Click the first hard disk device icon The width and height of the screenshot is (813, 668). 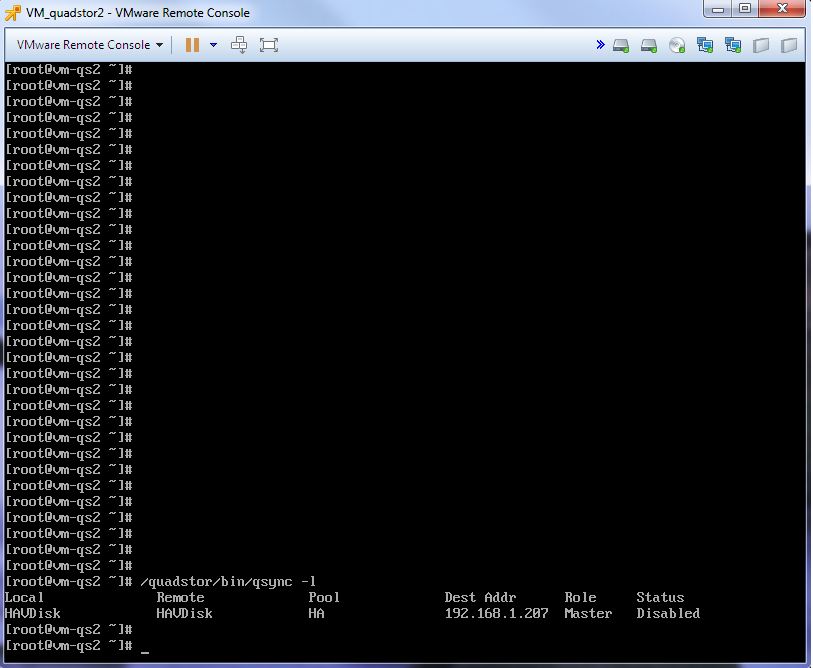tap(621, 46)
